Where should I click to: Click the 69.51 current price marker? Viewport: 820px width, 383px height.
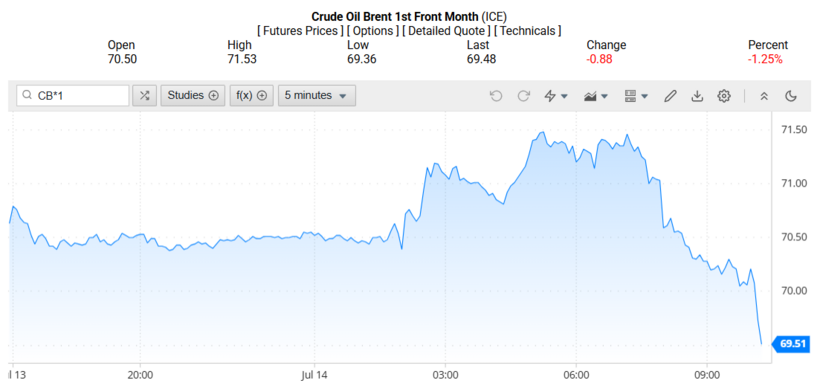792,344
